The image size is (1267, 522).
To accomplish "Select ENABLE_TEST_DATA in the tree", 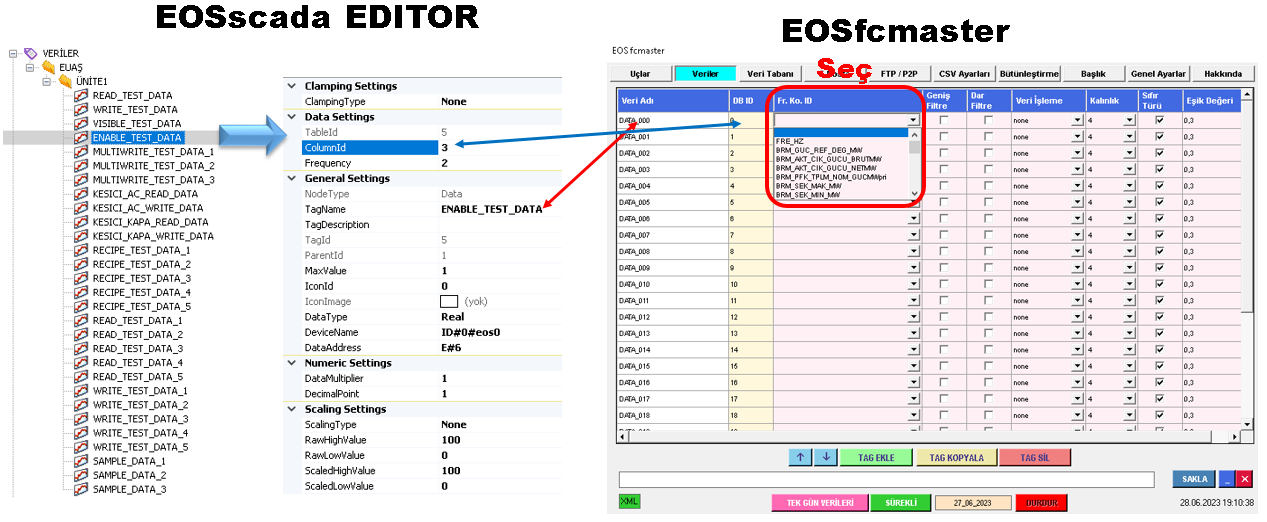I will (137, 137).
